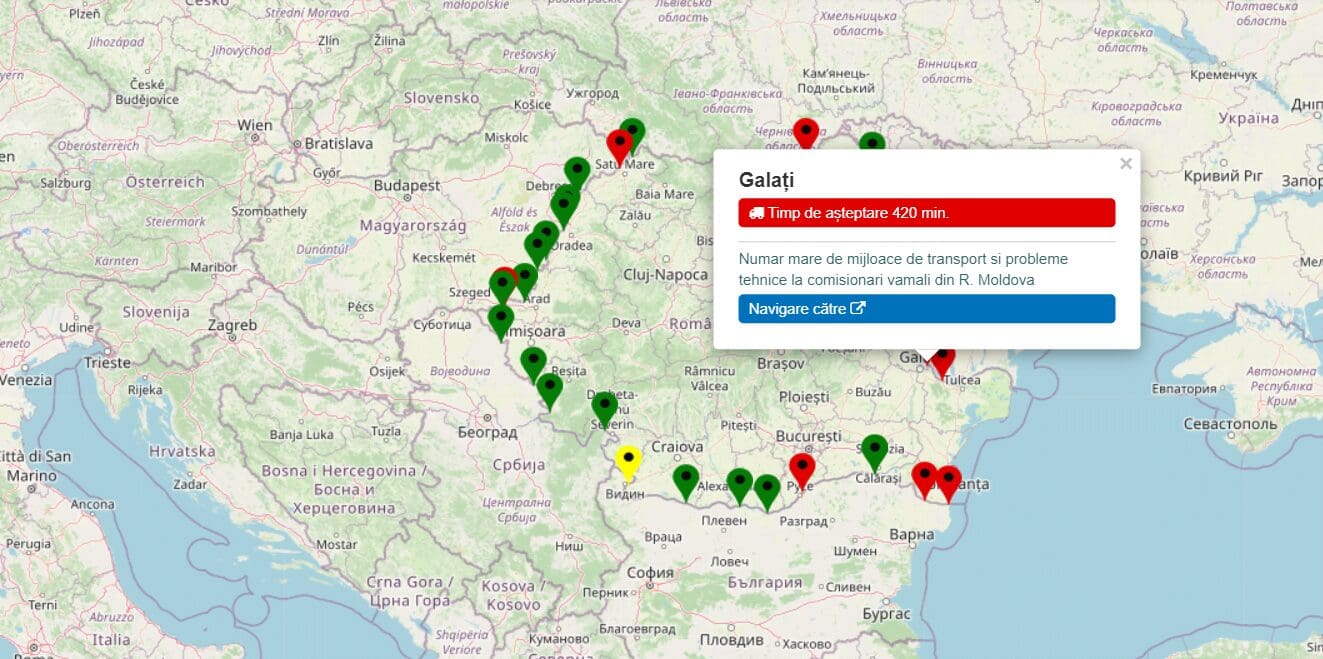
Task: Select the red marker at Ruse
Action: [802, 468]
